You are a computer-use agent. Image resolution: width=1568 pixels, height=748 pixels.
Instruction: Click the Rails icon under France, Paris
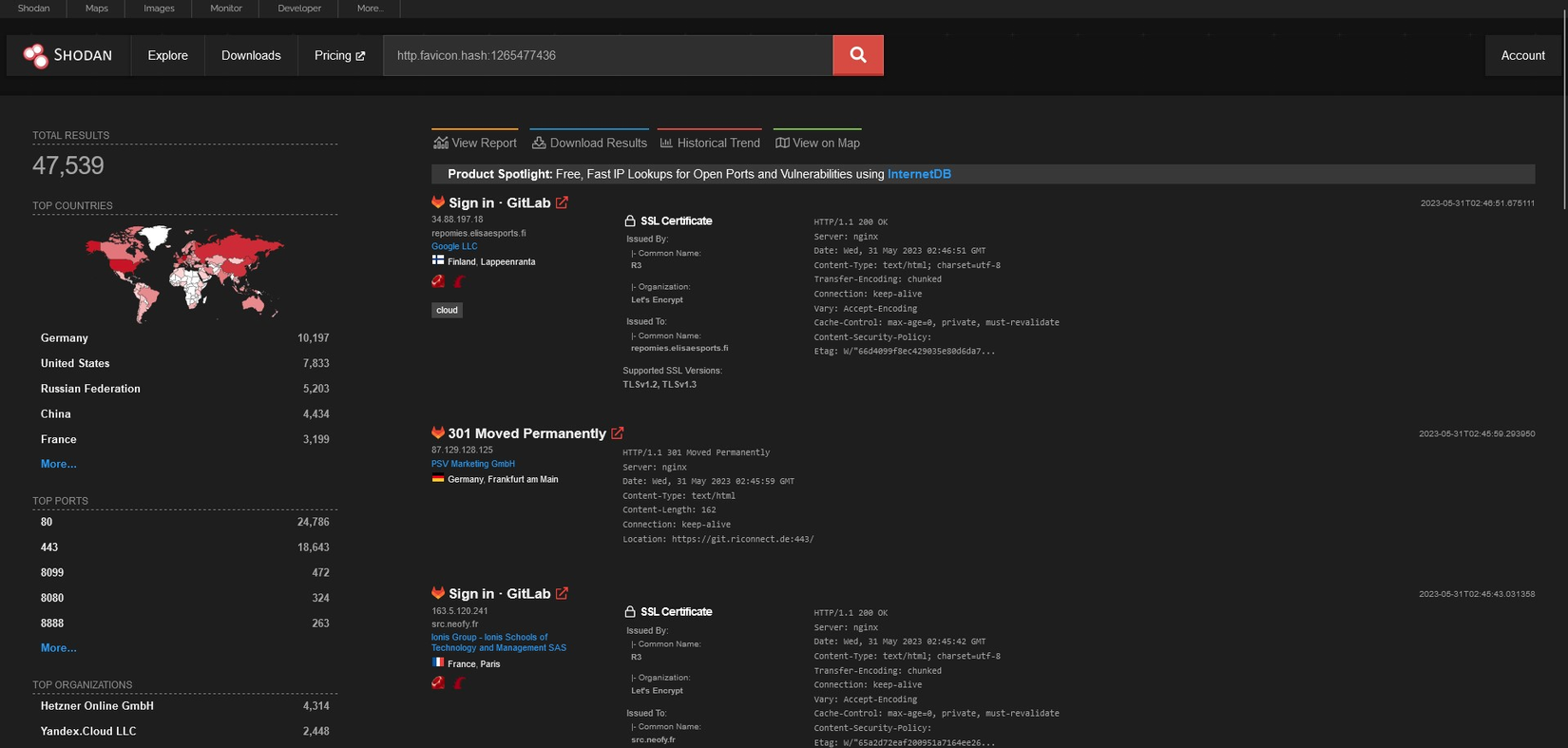coord(460,682)
